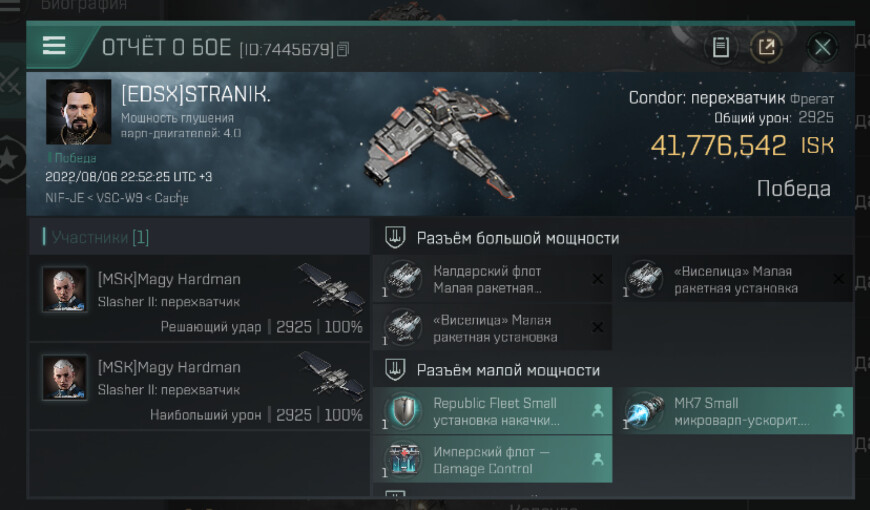Viewport: 870px width, 510px height.
Task: Click Slasher II ship icon in first participant row
Action: (x=331, y=286)
